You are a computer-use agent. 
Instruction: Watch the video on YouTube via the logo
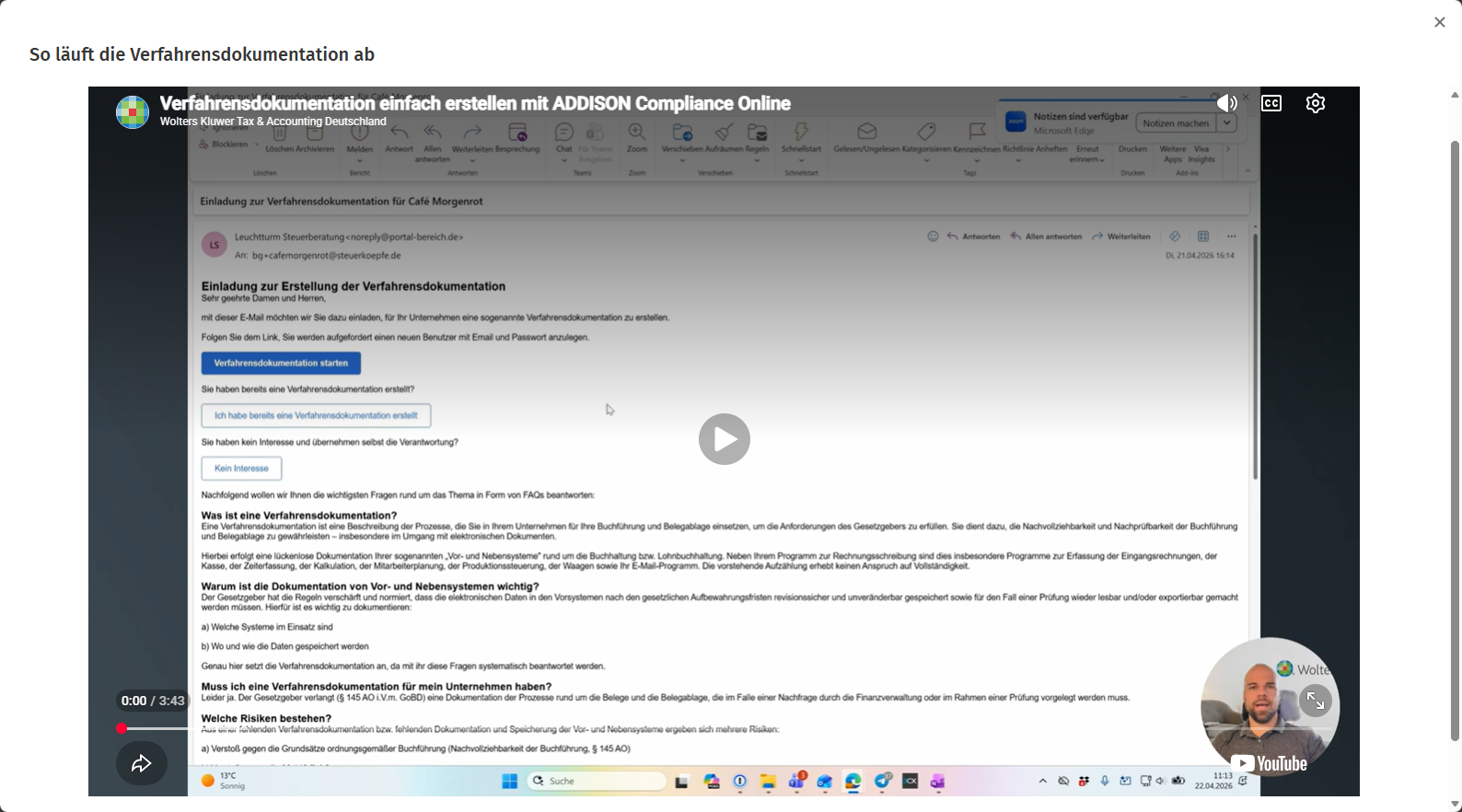click(1269, 763)
